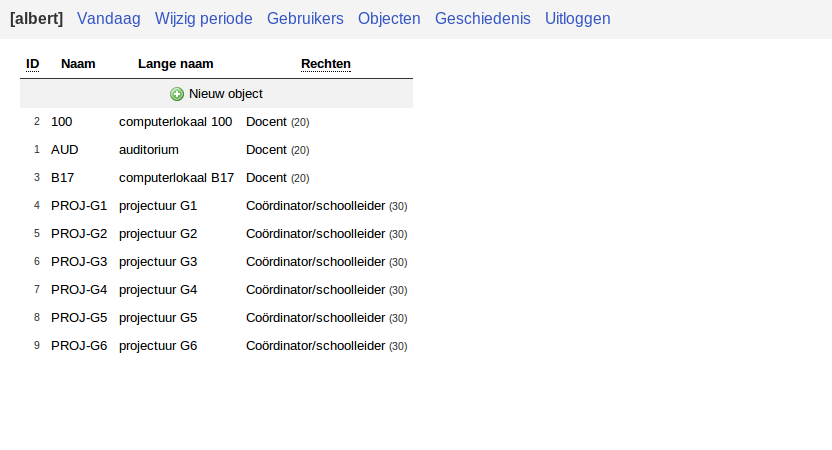
Task: Click the auditorium long name
Action: [148, 150]
